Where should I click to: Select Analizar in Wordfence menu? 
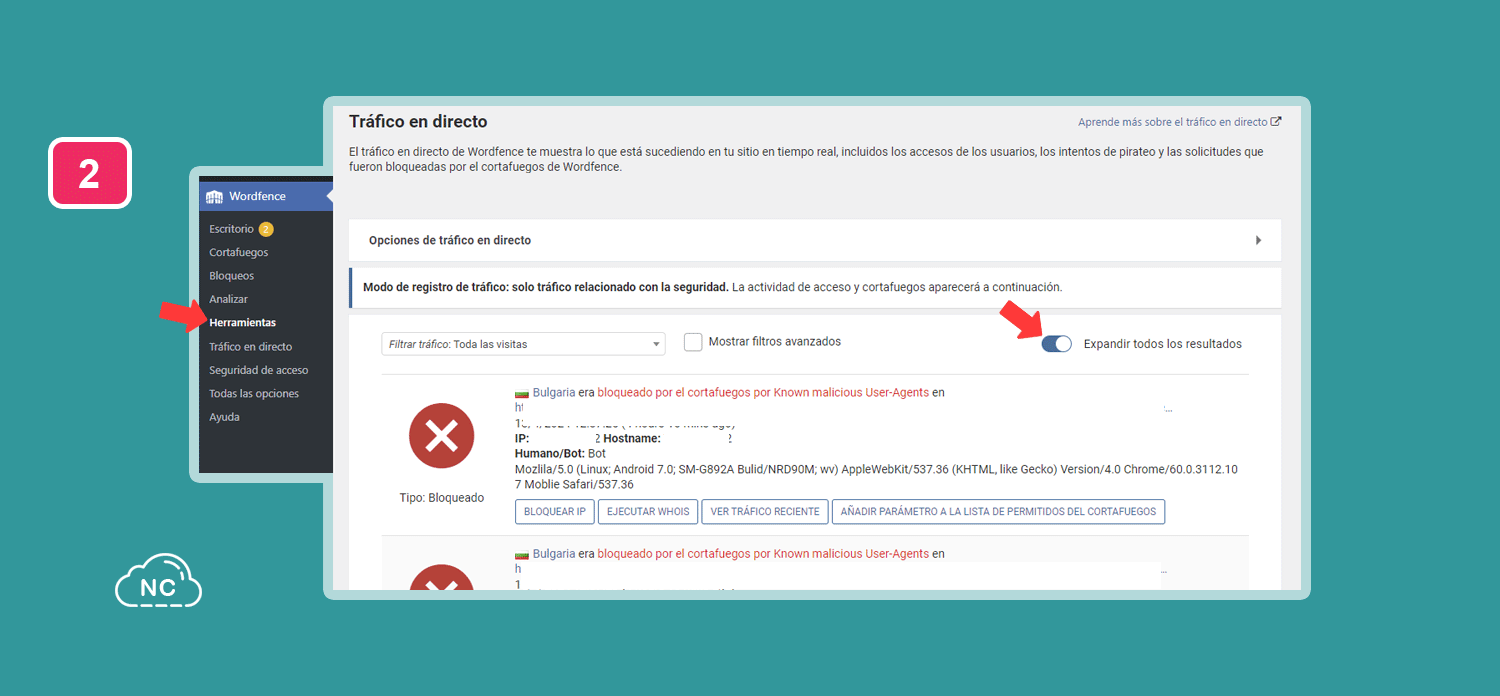pos(228,299)
